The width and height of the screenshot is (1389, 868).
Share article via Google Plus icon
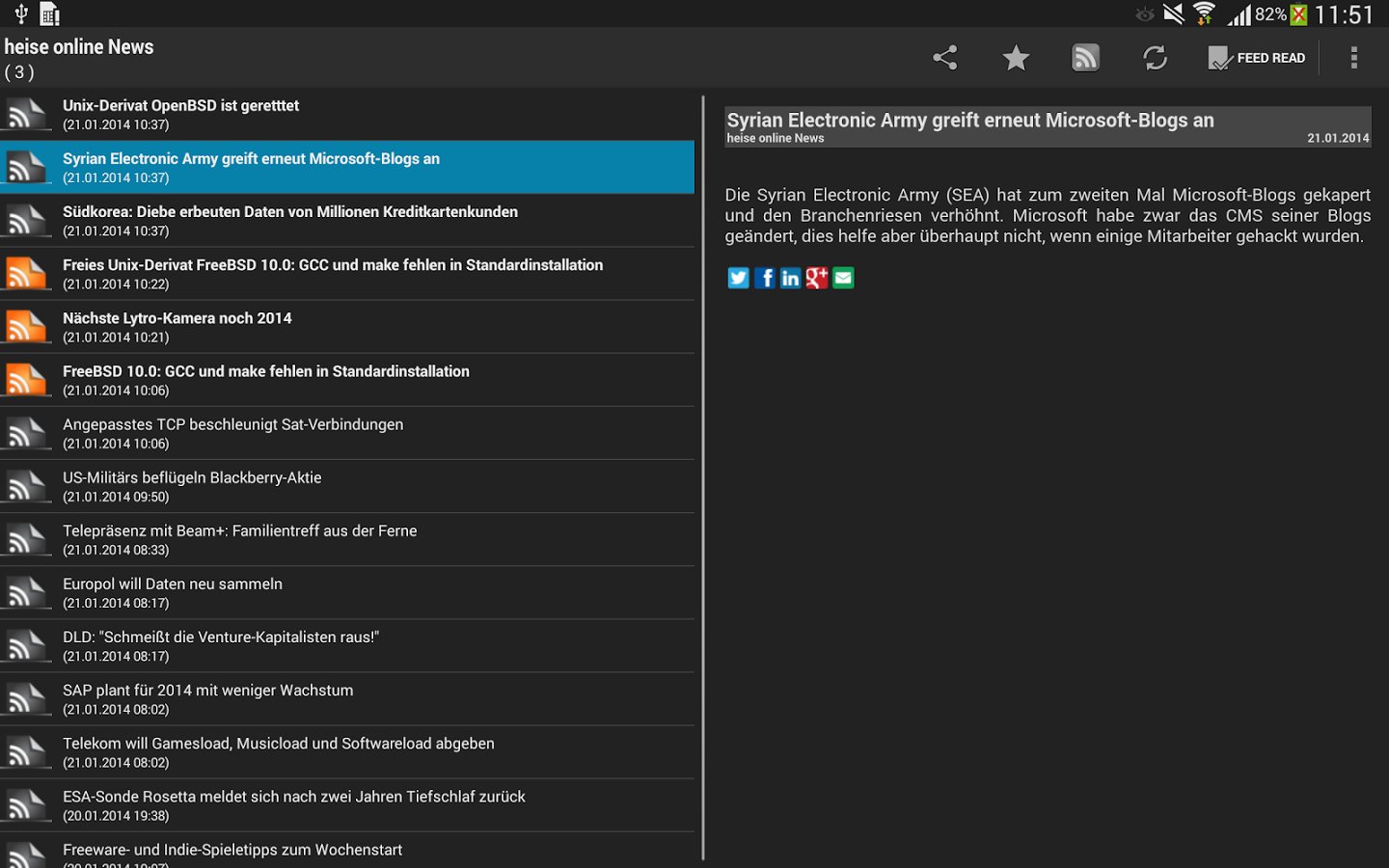817,278
